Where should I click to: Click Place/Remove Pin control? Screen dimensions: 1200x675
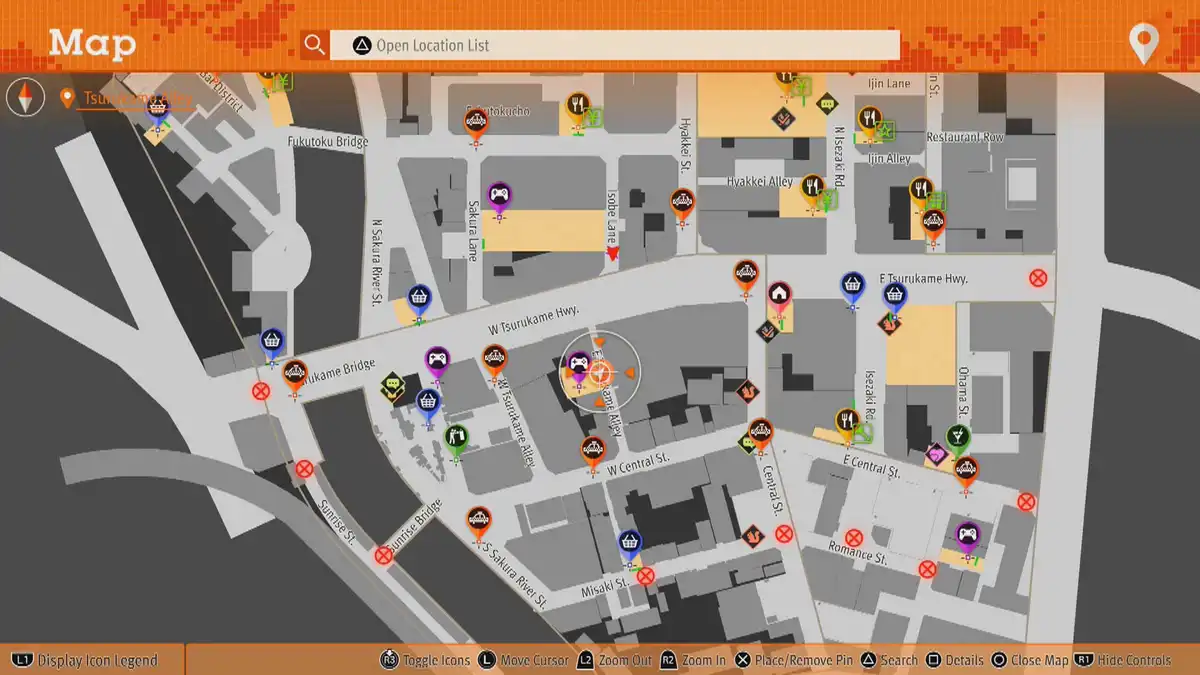tap(795, 660)
